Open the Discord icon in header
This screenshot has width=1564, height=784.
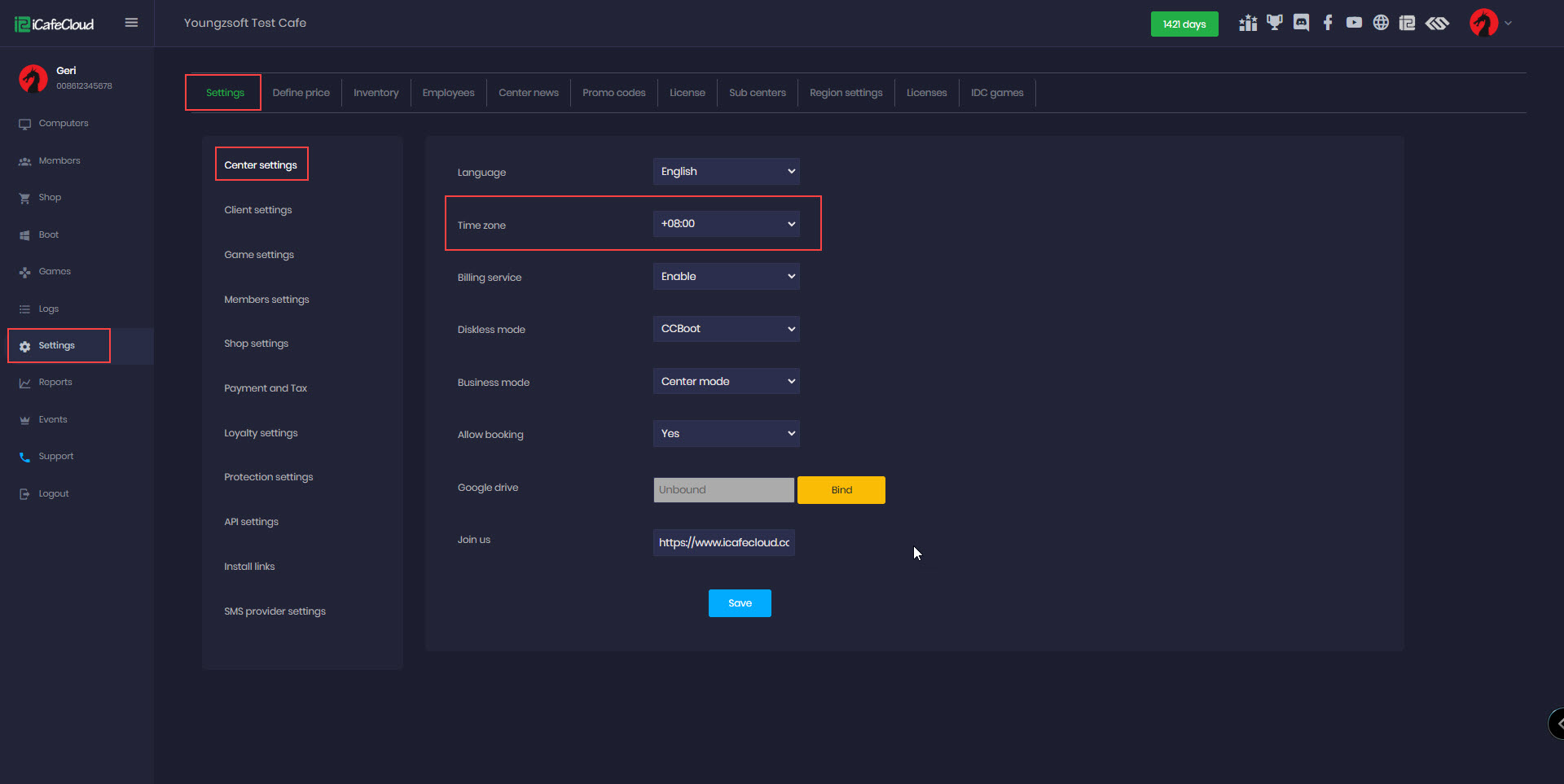click(1301, 23)
